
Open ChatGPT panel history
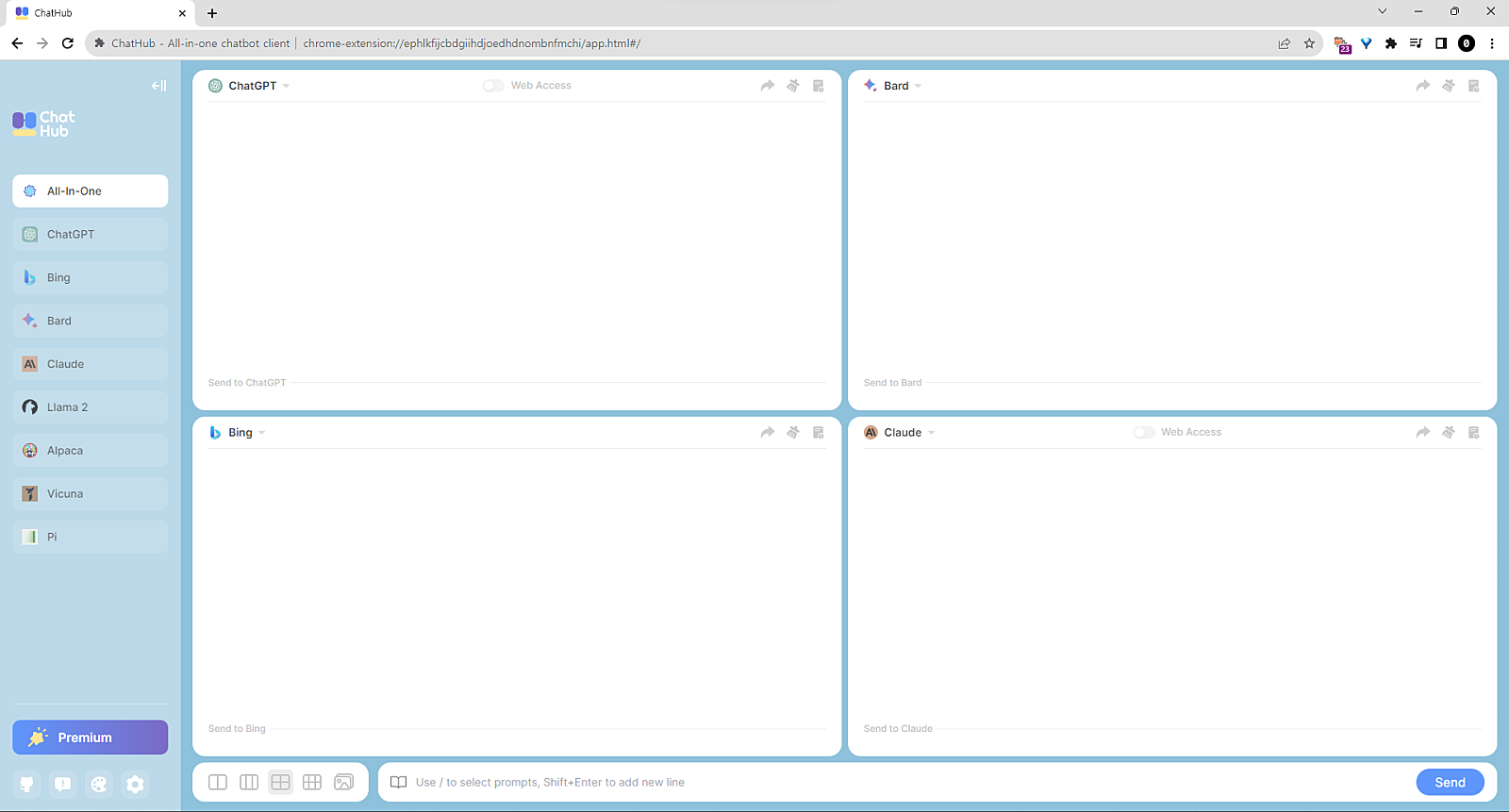(819, 86)
